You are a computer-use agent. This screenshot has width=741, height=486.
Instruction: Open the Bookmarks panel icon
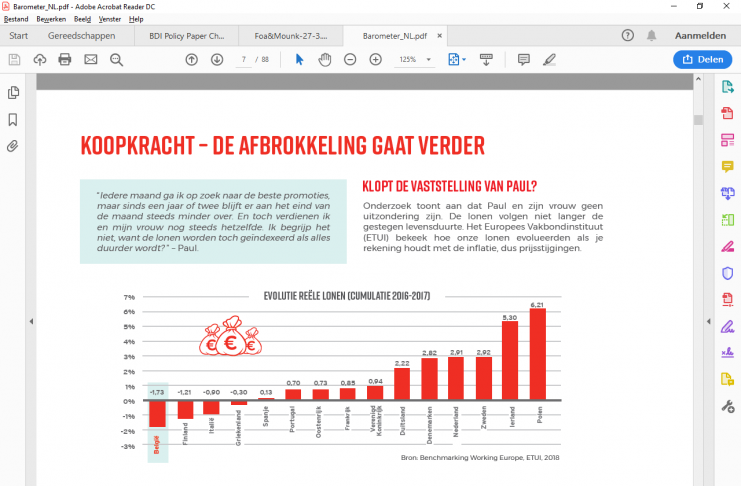(14, 119)
